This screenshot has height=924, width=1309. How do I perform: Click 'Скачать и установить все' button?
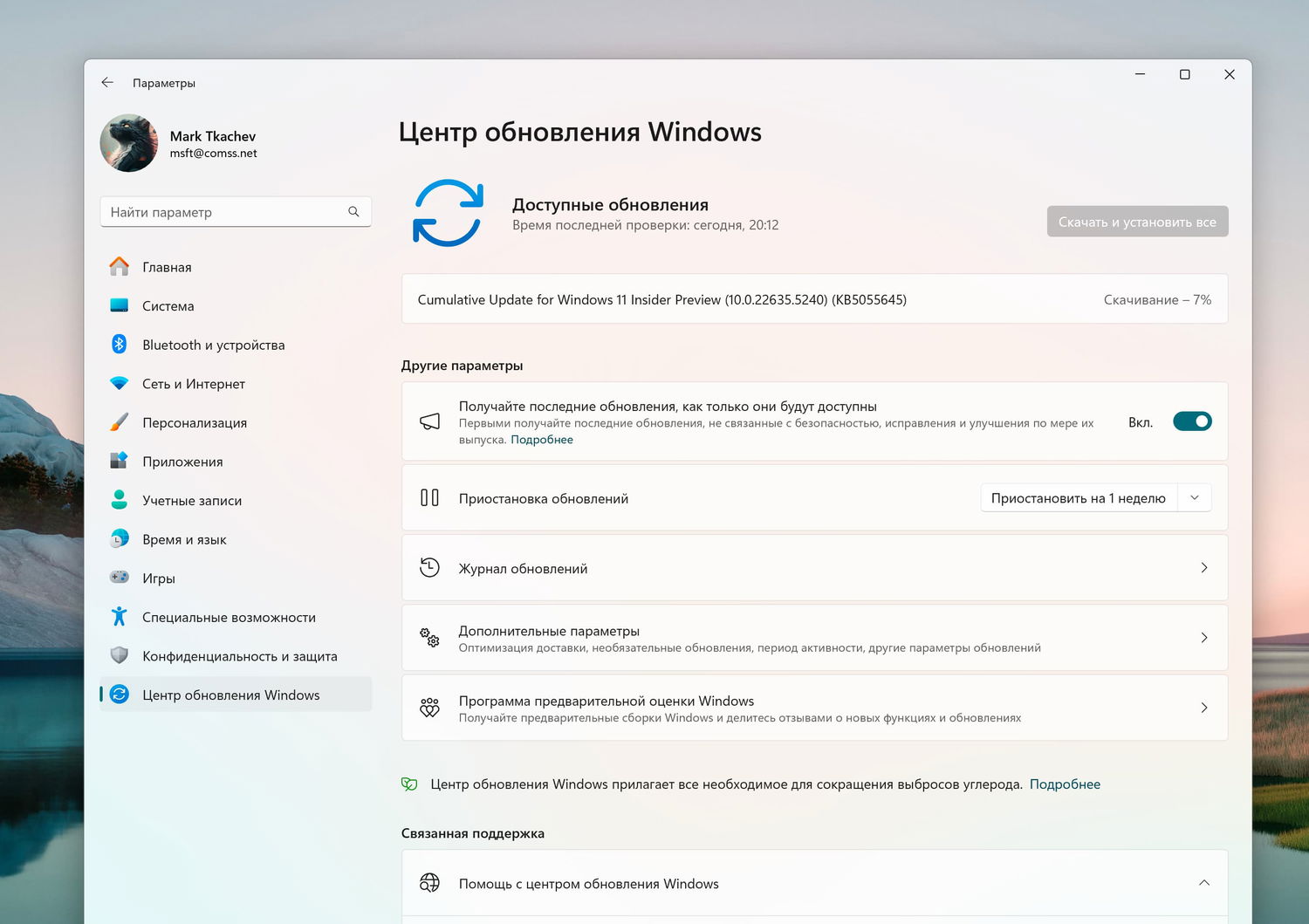point(1137,222)
